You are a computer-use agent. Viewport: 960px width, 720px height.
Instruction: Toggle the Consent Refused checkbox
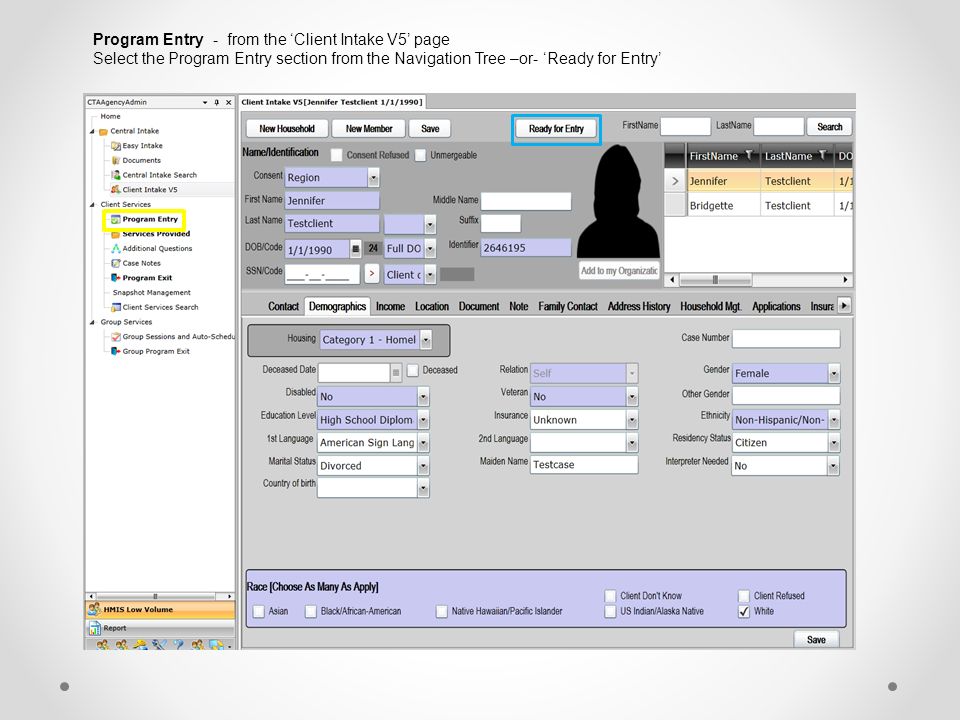point(337,155)
